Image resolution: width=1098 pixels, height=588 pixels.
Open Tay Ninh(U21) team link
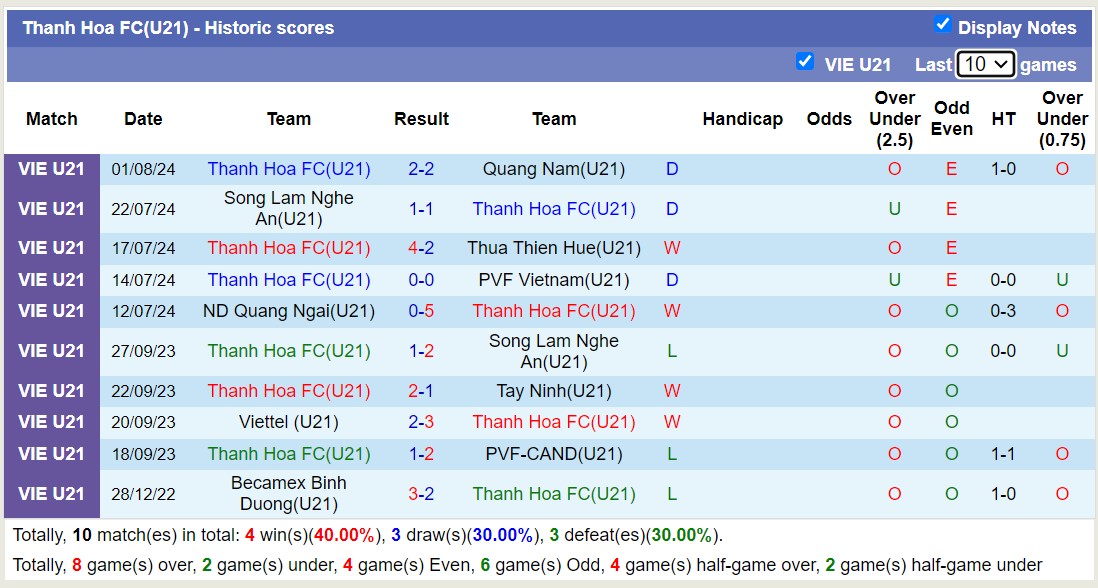[554, 391]
